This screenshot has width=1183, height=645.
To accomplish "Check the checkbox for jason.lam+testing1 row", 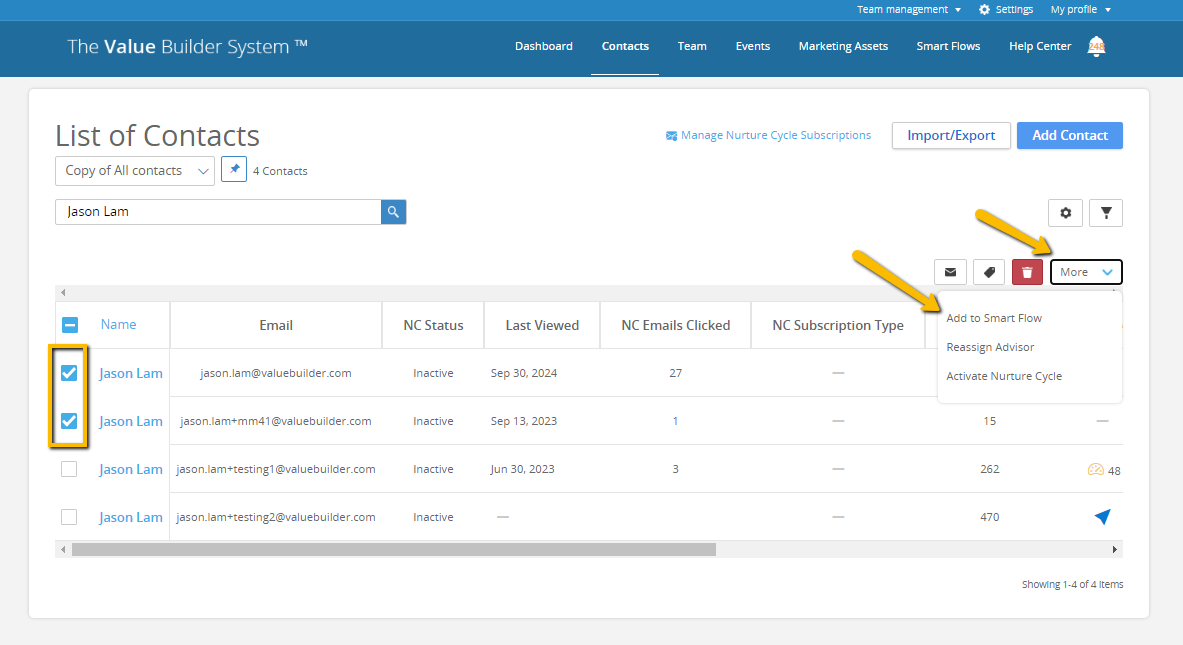I will click(69, 468).
